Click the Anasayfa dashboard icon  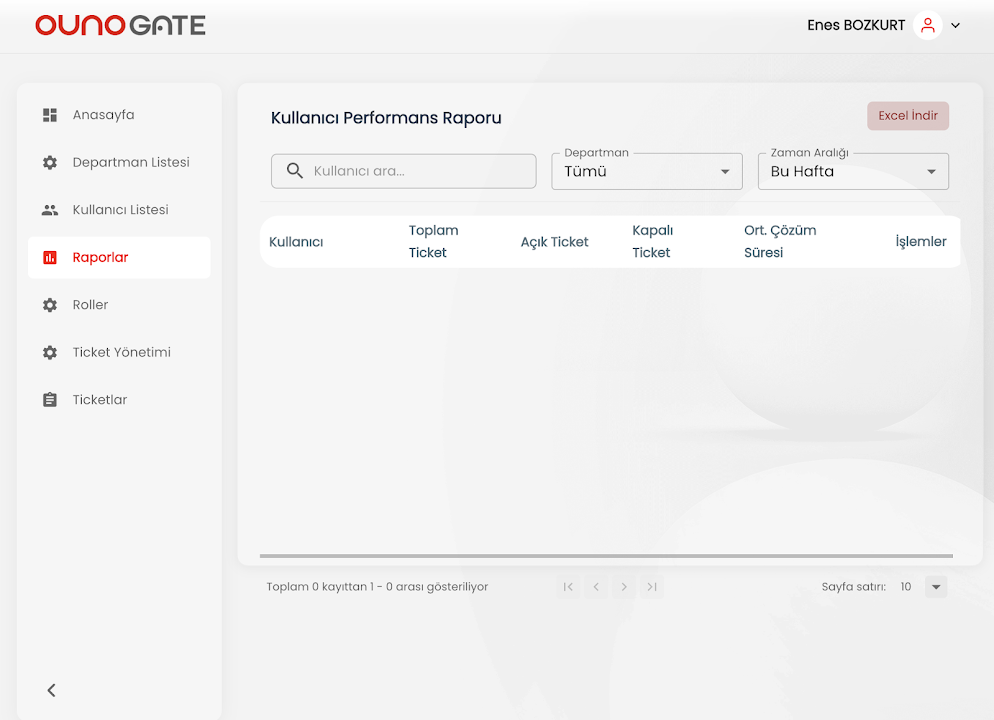tap(50, 115)
